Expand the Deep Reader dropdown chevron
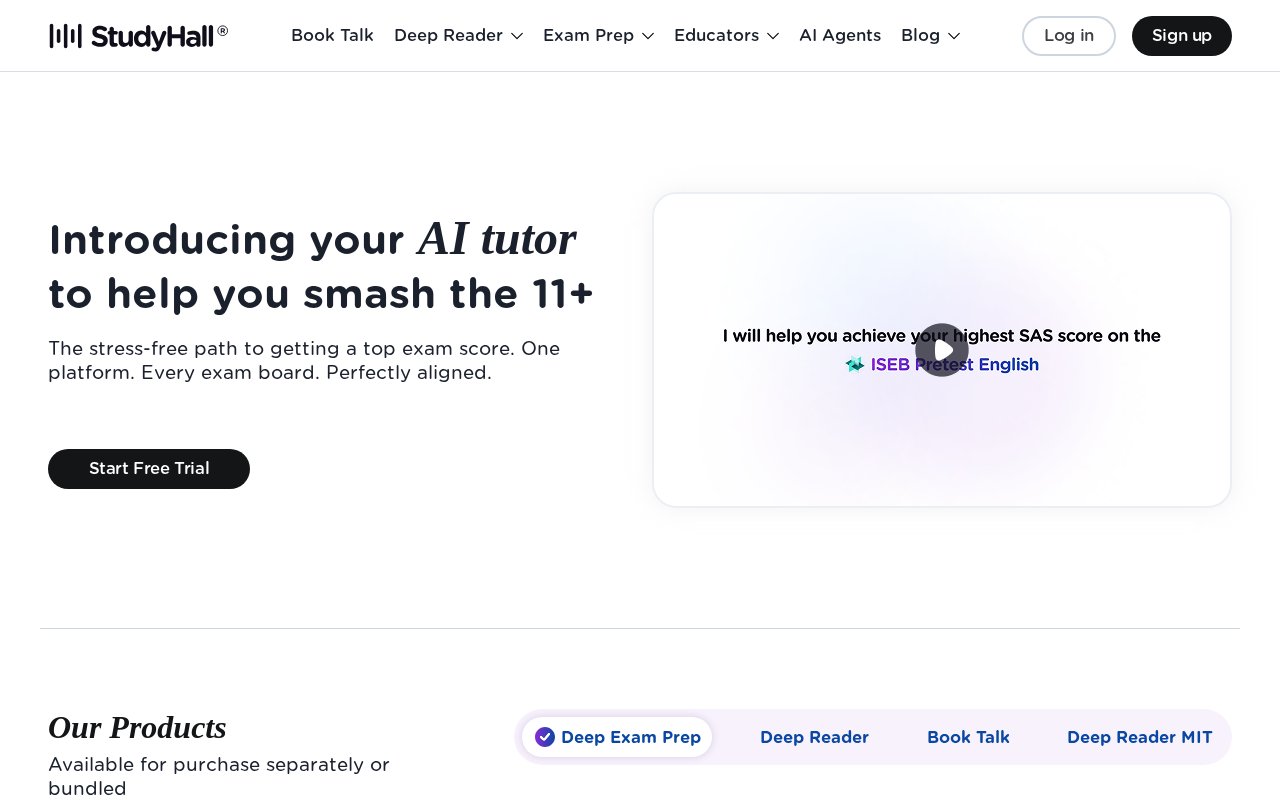 [517, 36]
